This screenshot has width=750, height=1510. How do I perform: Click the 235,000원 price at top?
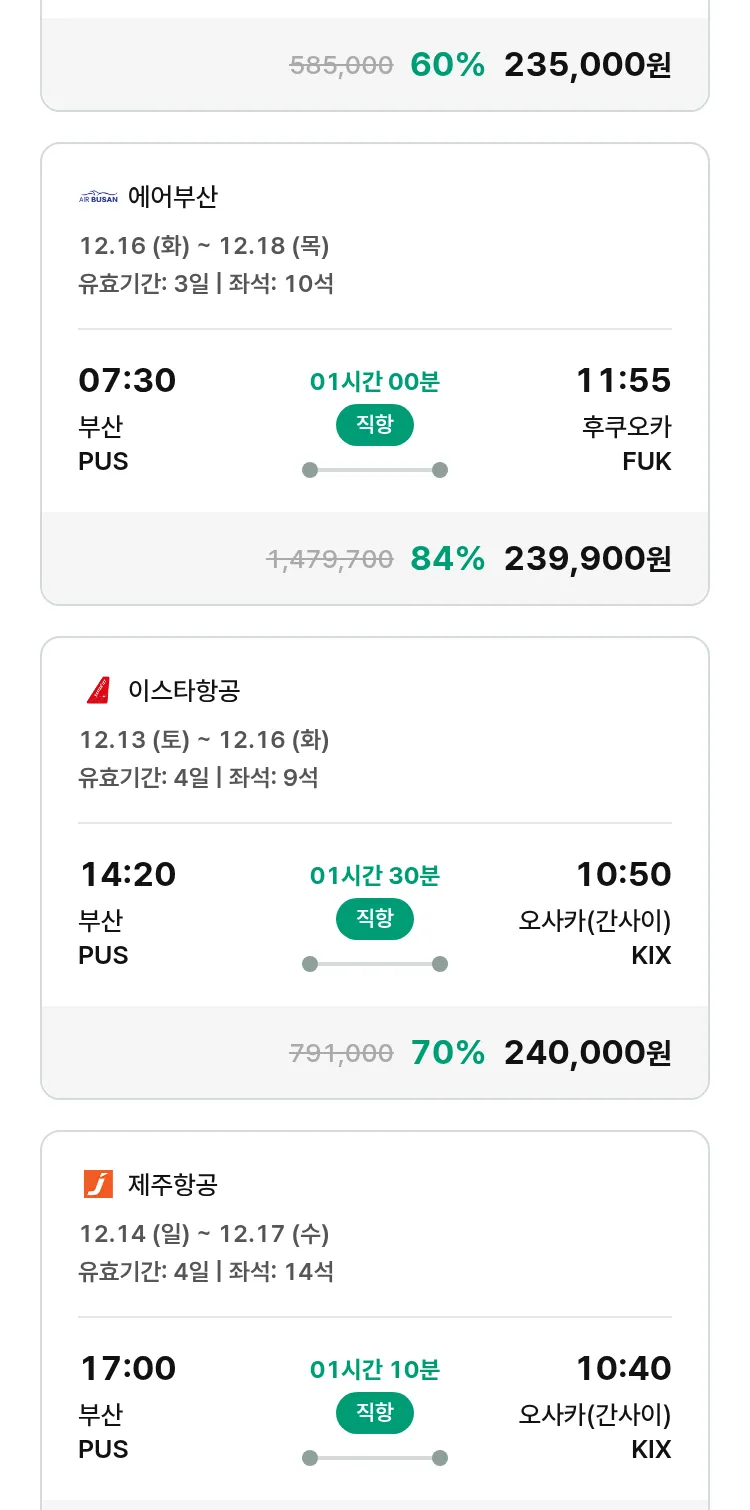tap(587, 65)
